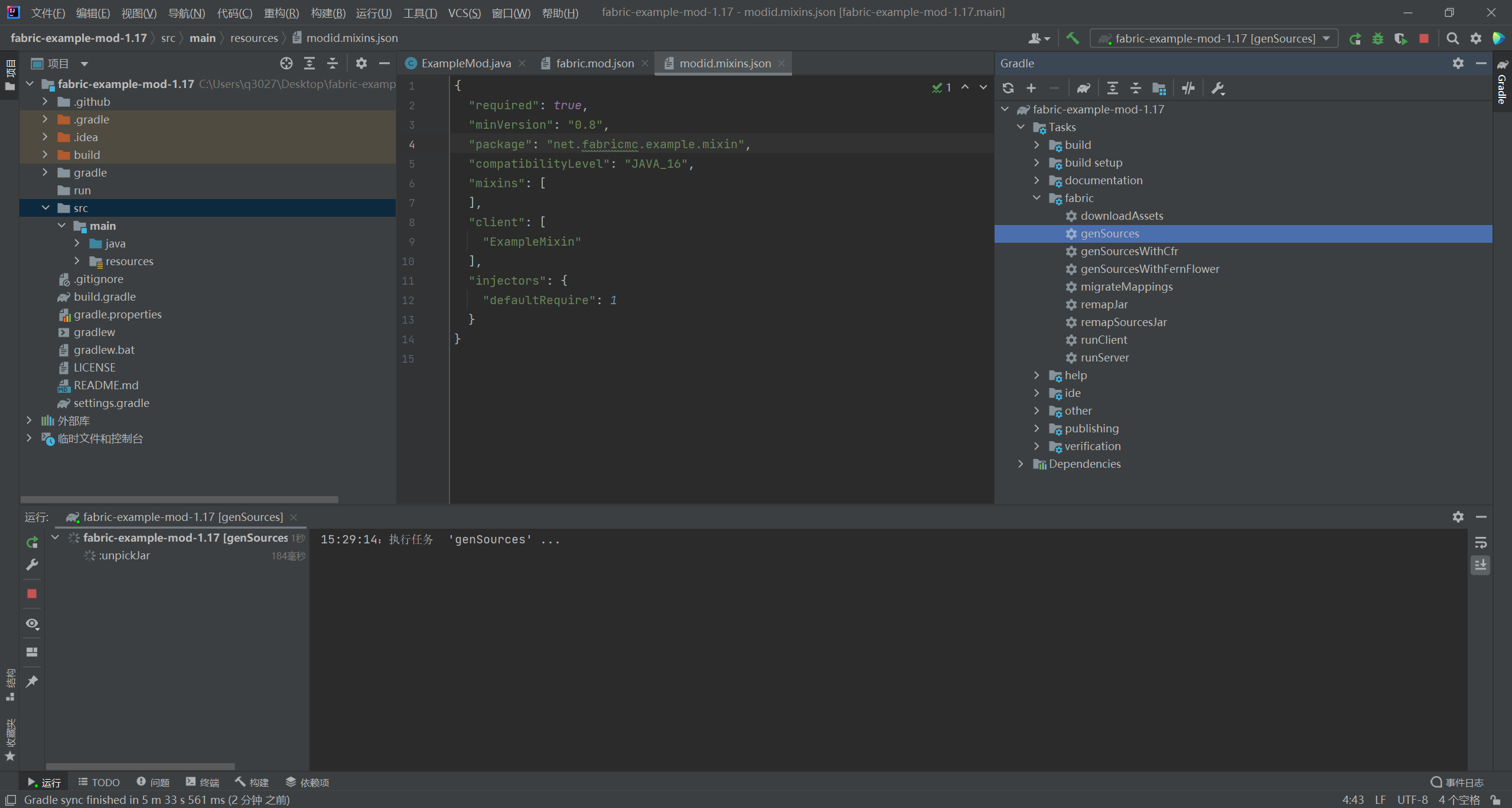This screenshot has height=808, width=1512.
Task: Click the Debug bug icon in the toolbar
Action: tap(1378, 38)
